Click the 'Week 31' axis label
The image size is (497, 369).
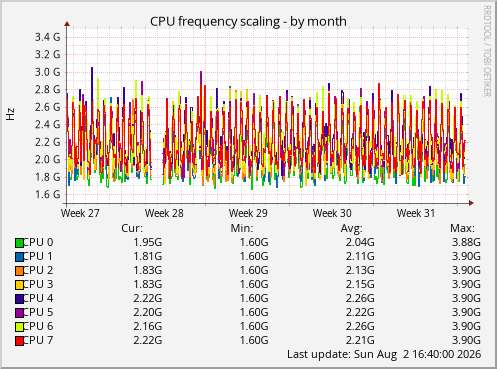pyautogui.click(x=416, y=213)
